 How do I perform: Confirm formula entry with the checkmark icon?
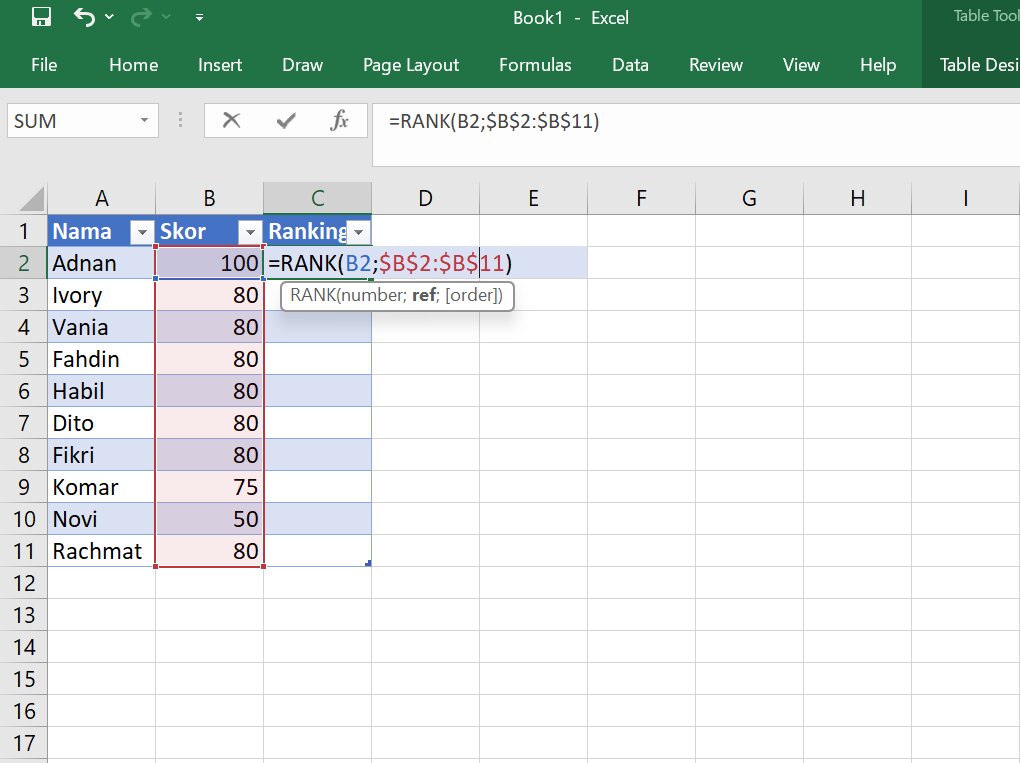pos(288,120)
